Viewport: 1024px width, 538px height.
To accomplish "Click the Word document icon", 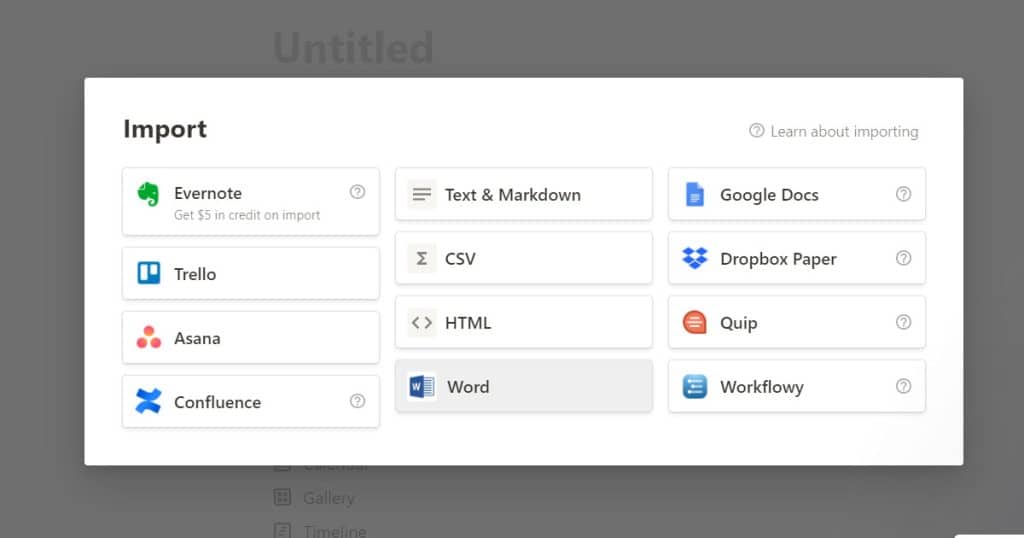I will click(422, 386).
